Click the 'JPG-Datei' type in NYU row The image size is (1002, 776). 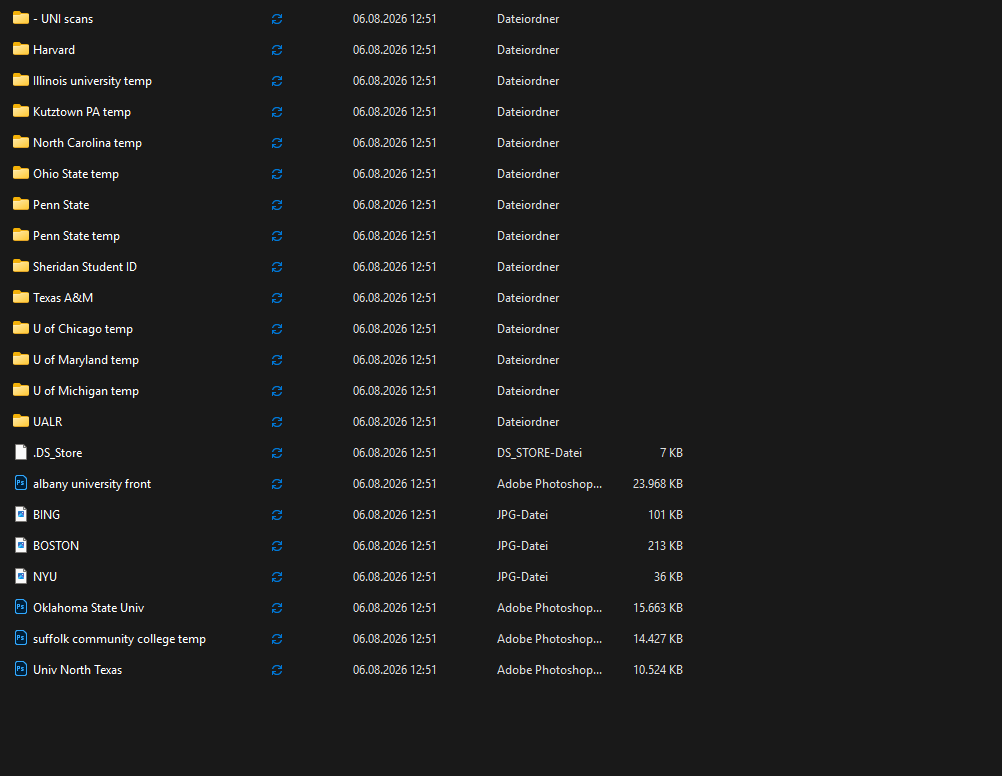click(522, 577)
